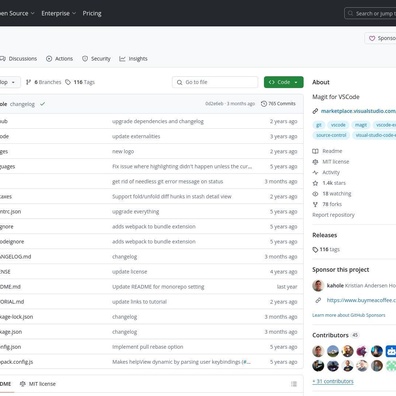396x396 pixels.
Task: Click the link icon beside marketplace URL
Action: pos(315,111)
